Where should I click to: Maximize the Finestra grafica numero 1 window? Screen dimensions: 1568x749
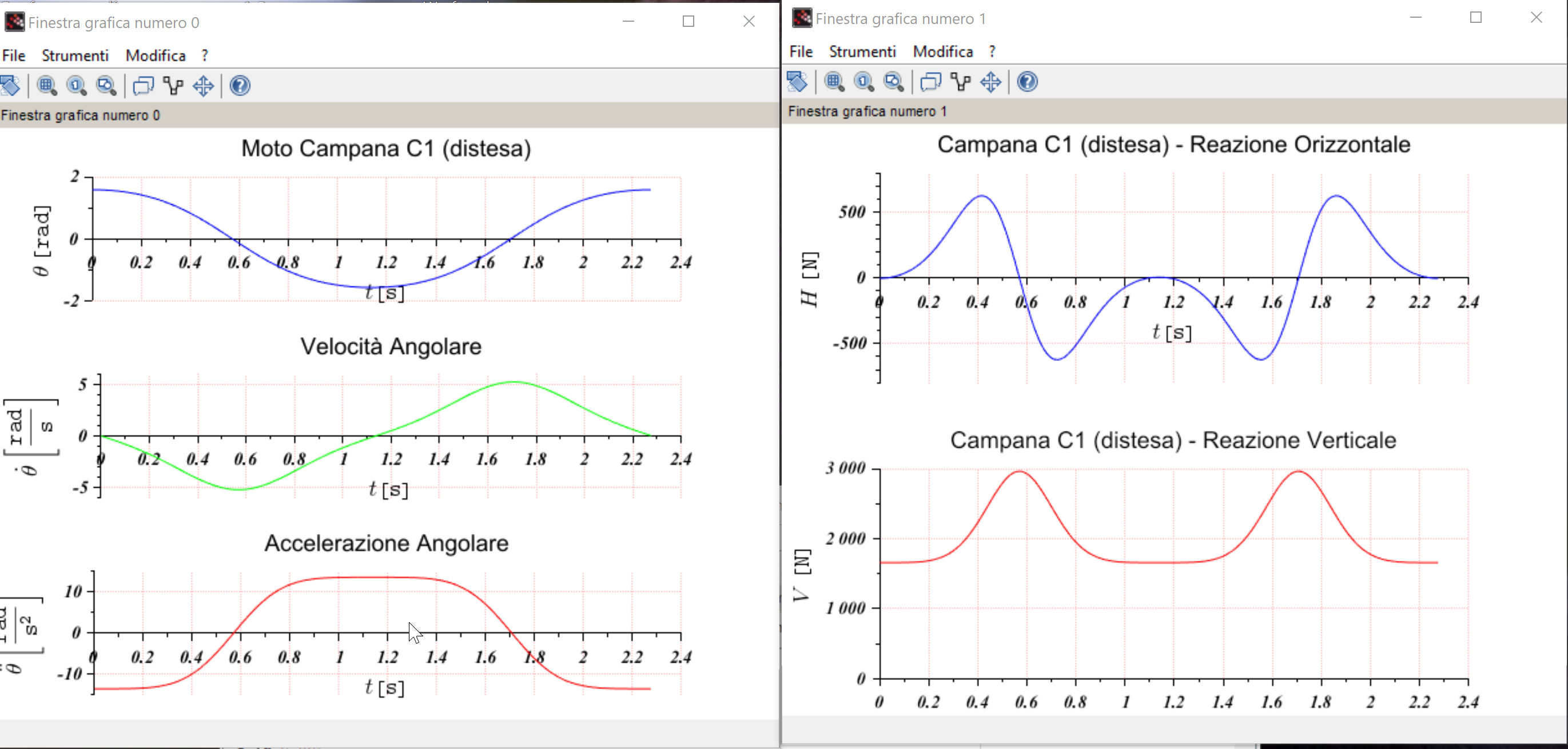point(1475,18)
